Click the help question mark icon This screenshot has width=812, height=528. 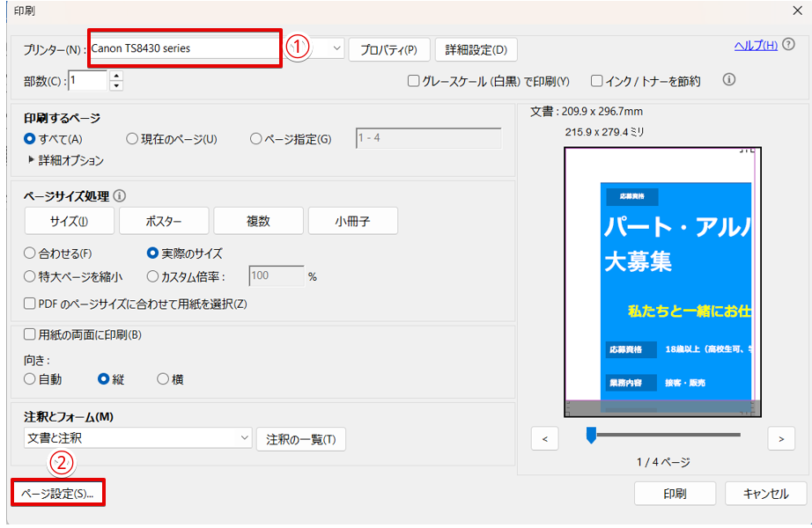coord(788,45)
